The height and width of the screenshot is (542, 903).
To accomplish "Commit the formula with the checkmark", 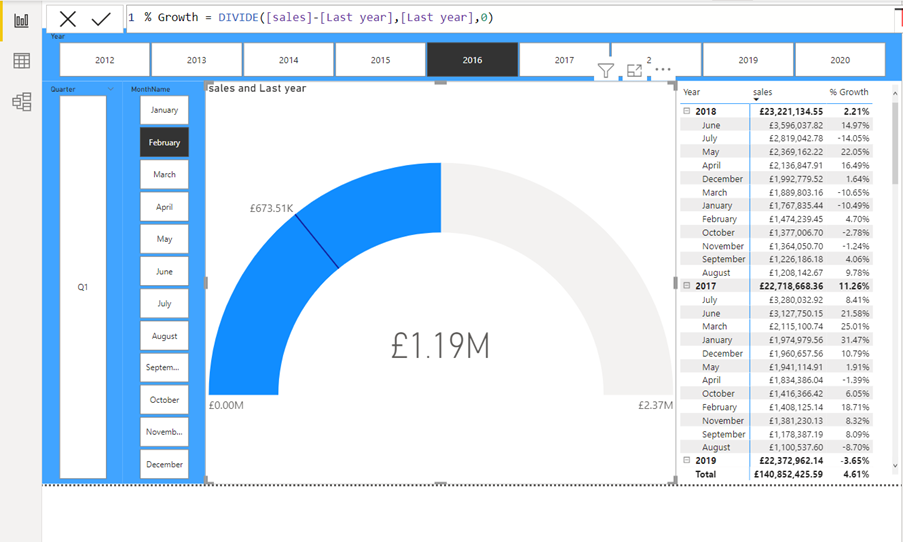I will click(101, 19).
